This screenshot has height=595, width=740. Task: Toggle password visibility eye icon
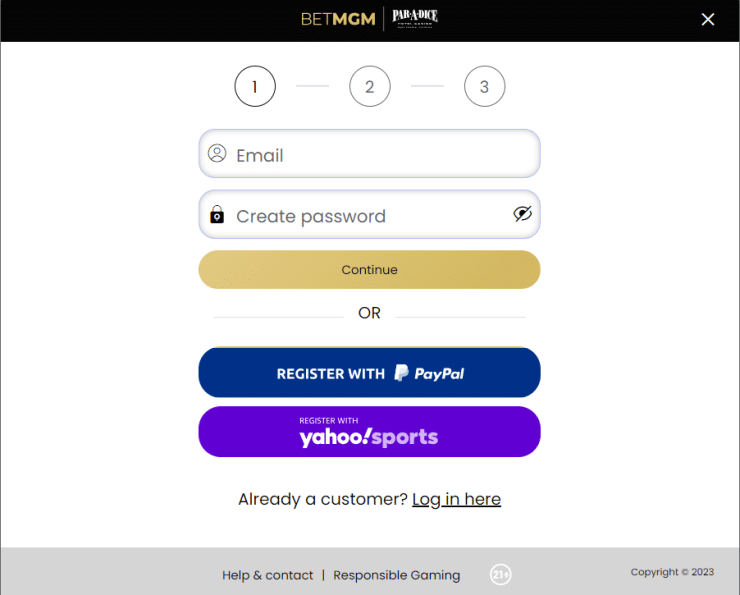click(x=522, y=214)
